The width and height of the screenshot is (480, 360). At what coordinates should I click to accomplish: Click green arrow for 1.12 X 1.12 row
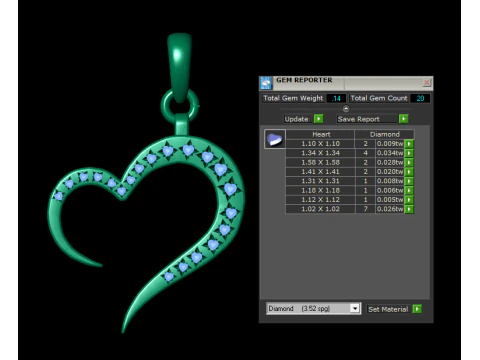coord(409,200)
